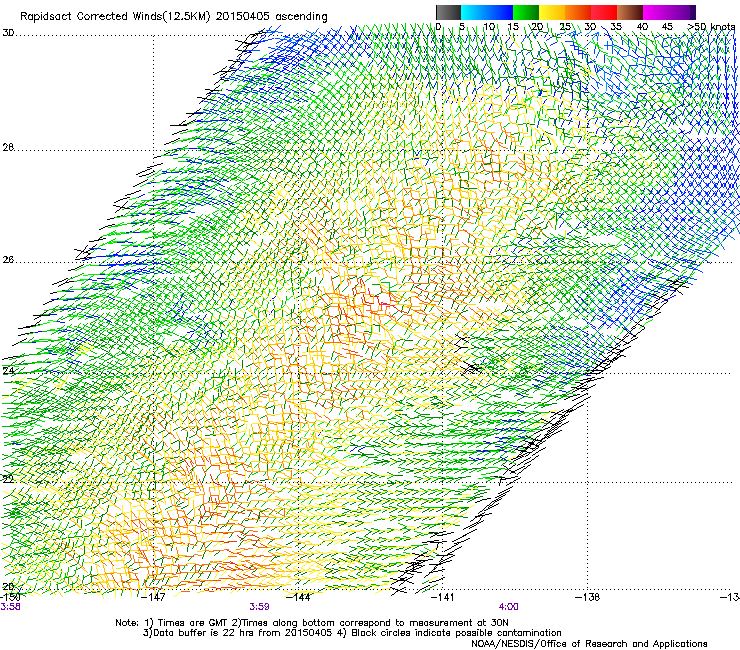Click the magenta 40-45 knots color swatch
The width and height of the screenshot is (740, 650).
click(x=656, y=12)
